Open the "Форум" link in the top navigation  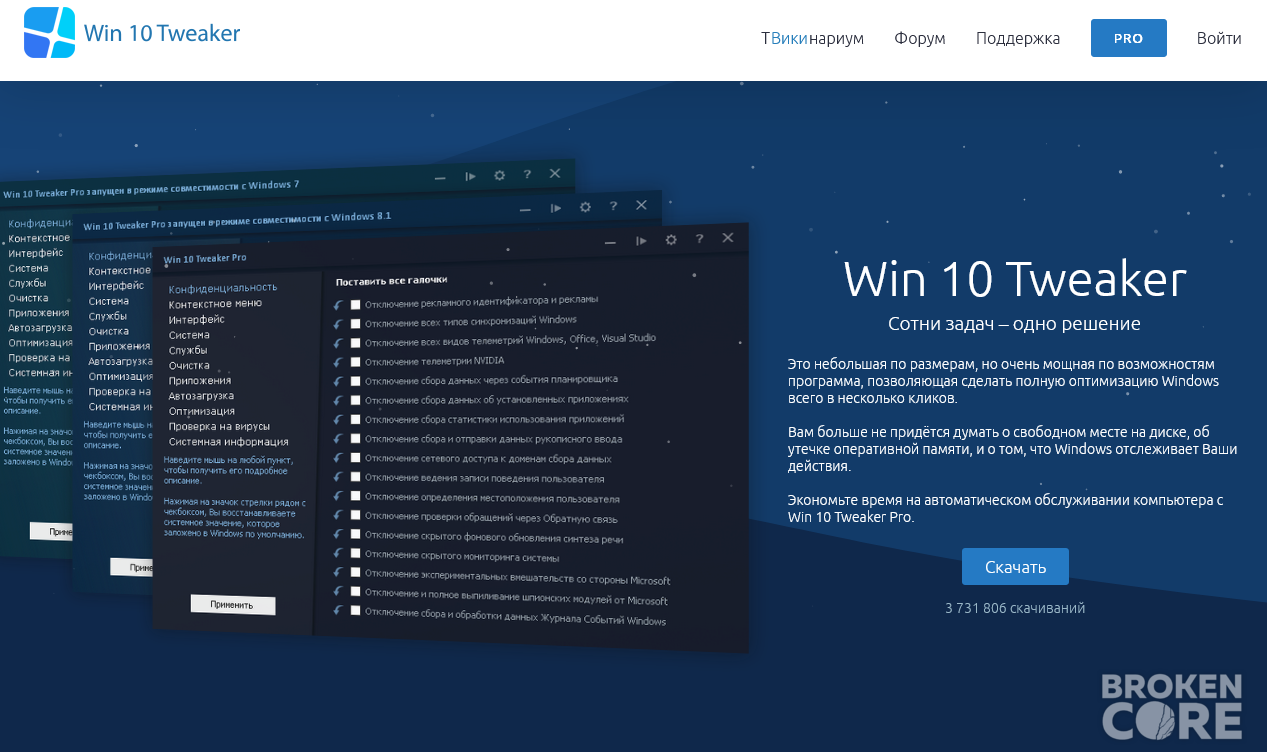click(920, 38)
